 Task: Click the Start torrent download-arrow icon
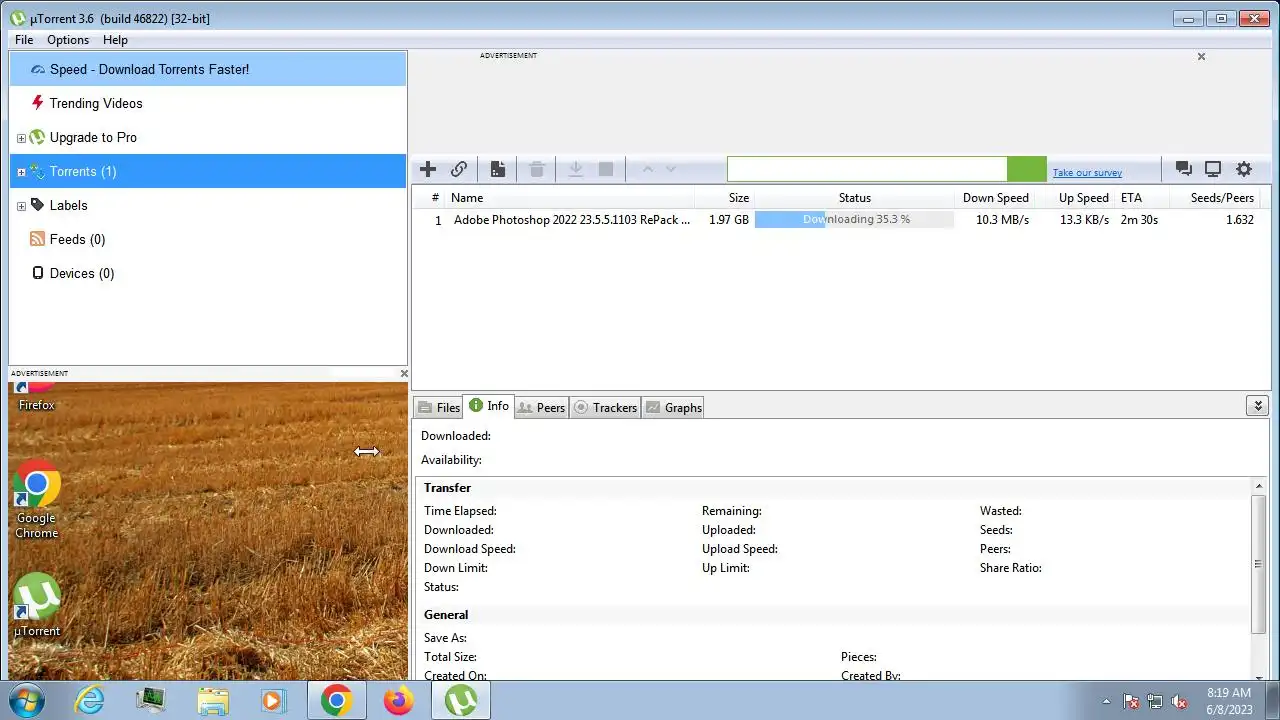tap(576, 169)
